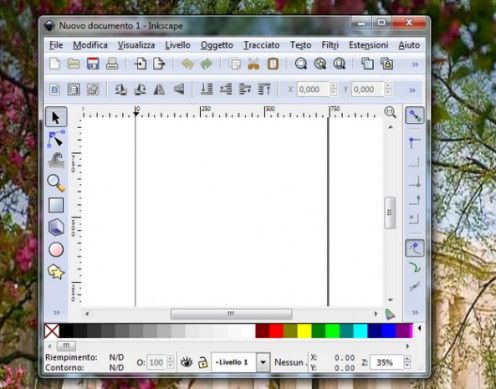Screen dimensions: 496x389
Task: Expand the toolbox overflow chevron
Action: [57, 312]
